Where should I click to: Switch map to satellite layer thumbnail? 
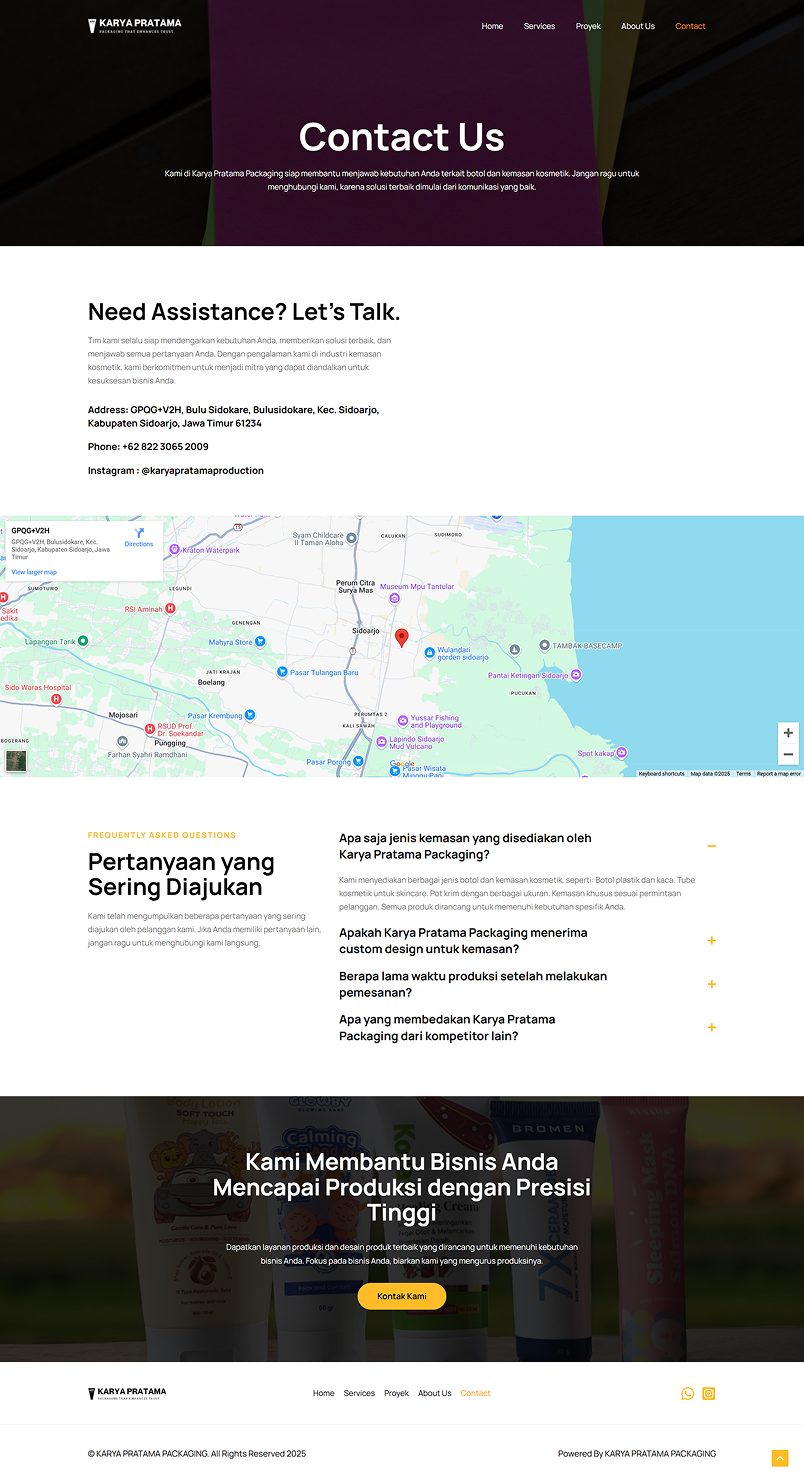tap(16, 760)
